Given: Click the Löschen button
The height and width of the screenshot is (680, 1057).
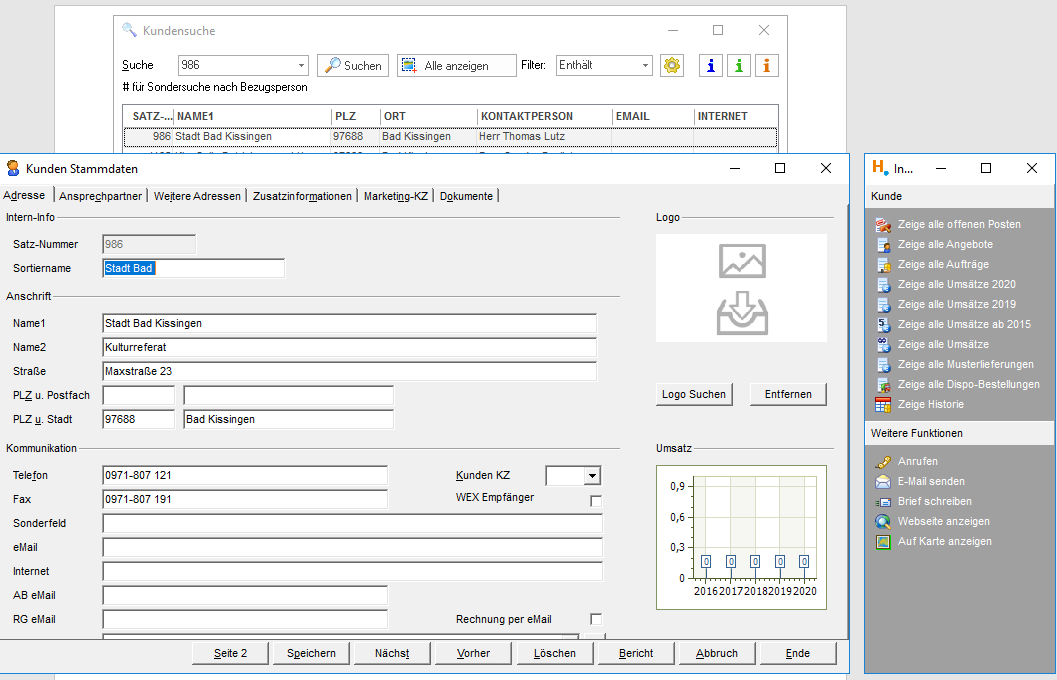Looking at the screenshot, I should (x=555, y=653).
